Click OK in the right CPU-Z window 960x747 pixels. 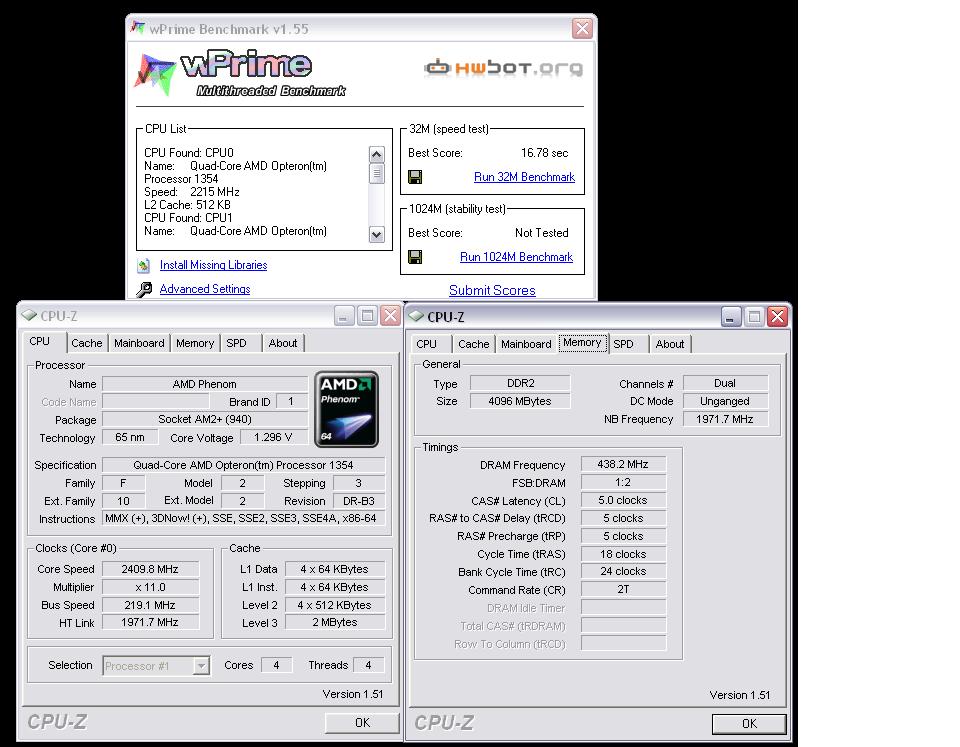pos(749,724)
